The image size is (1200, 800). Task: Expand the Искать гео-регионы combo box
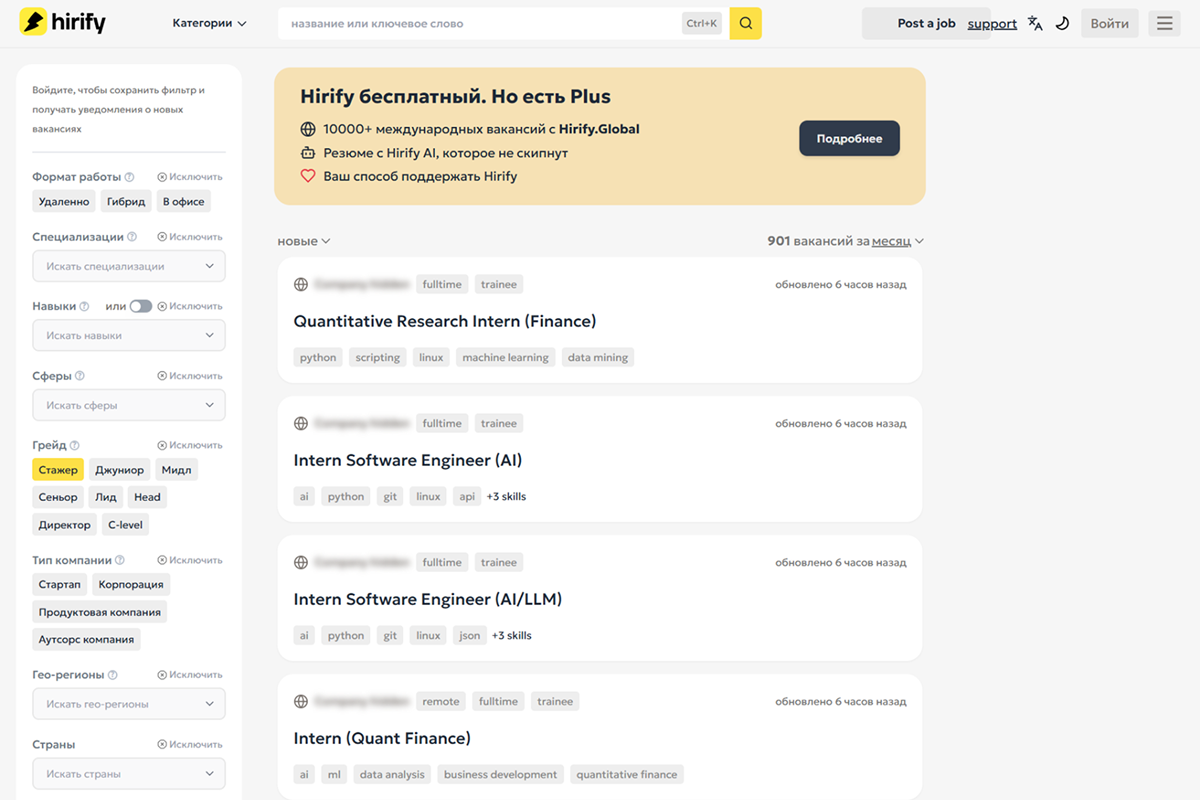click(x=129, y=704)
